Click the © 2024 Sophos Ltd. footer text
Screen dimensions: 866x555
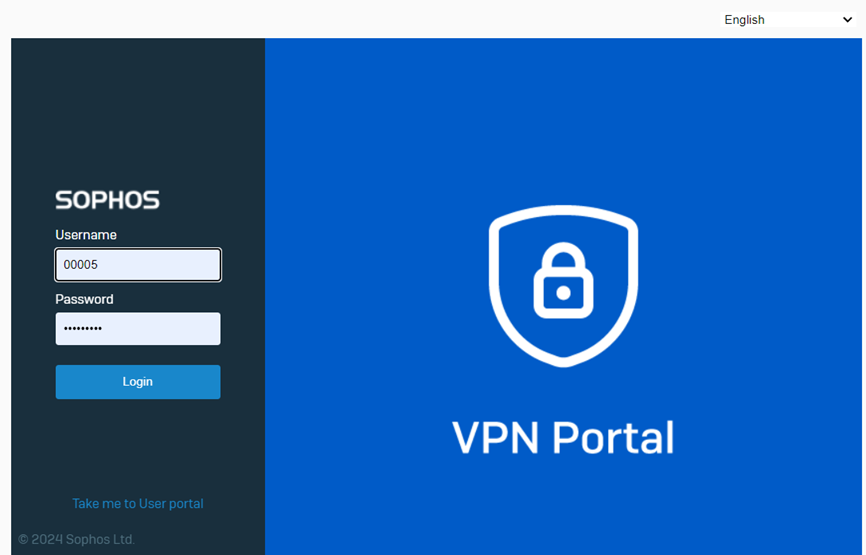tap(76, 539)
